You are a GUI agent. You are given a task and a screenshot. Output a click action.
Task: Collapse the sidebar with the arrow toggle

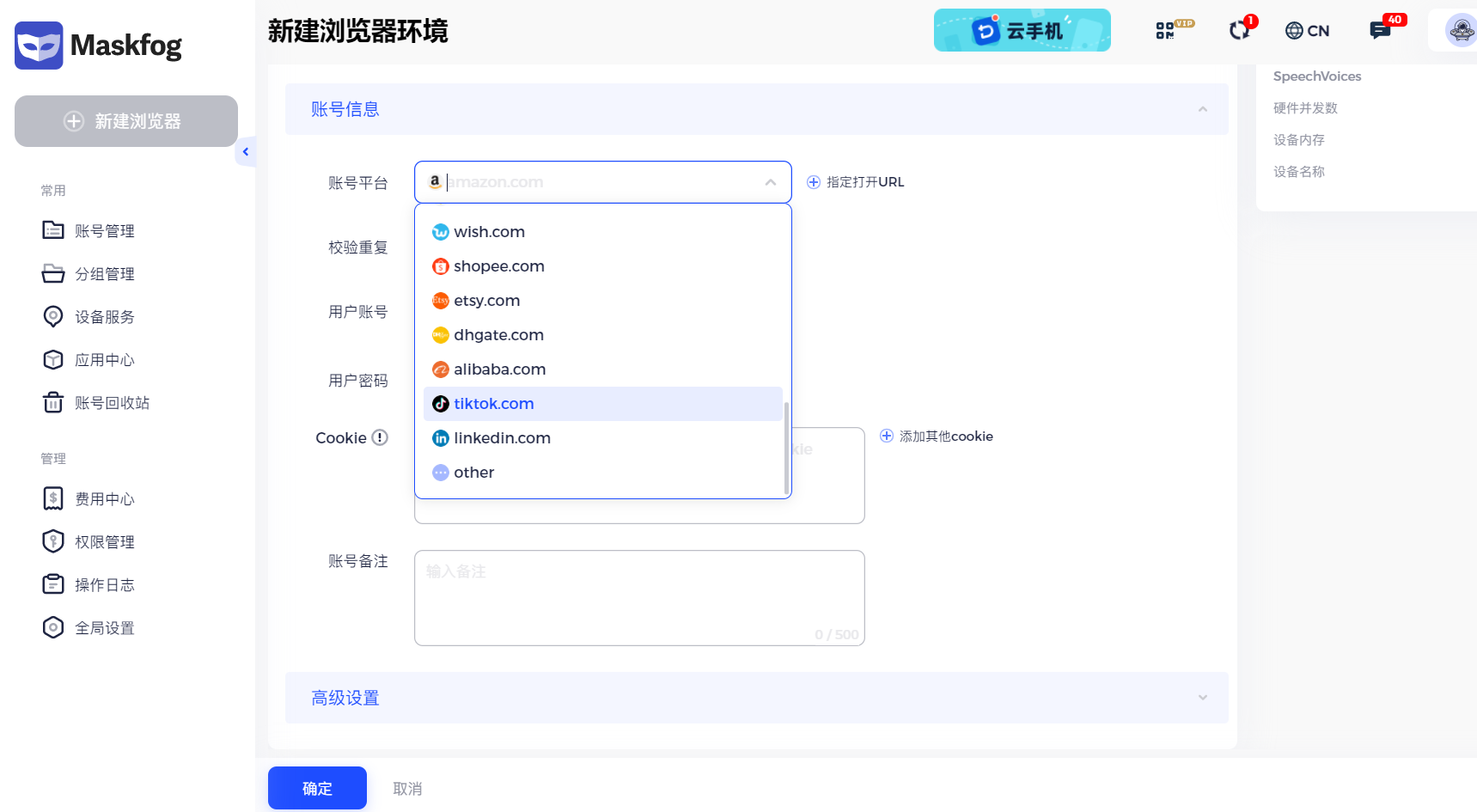pos(246,152)
